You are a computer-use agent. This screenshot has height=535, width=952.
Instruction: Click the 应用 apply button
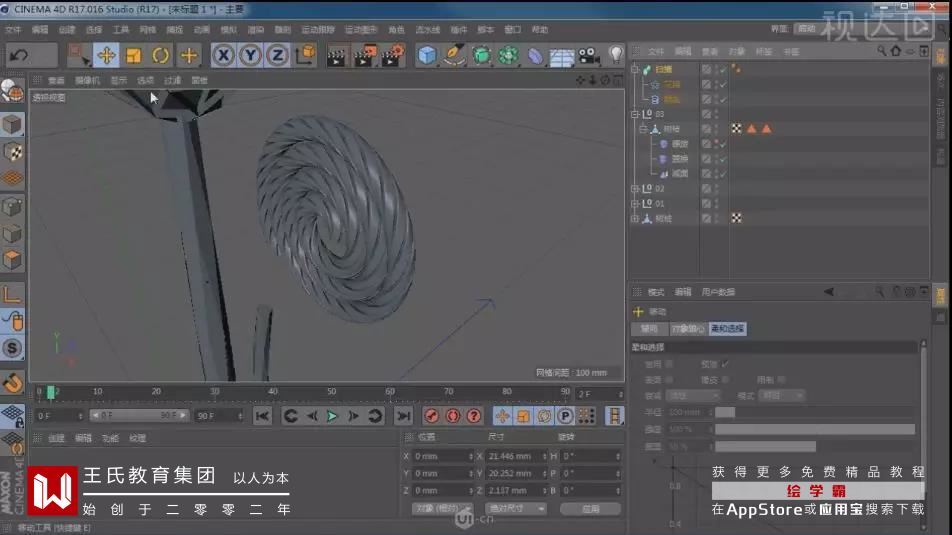coord(591,508)
